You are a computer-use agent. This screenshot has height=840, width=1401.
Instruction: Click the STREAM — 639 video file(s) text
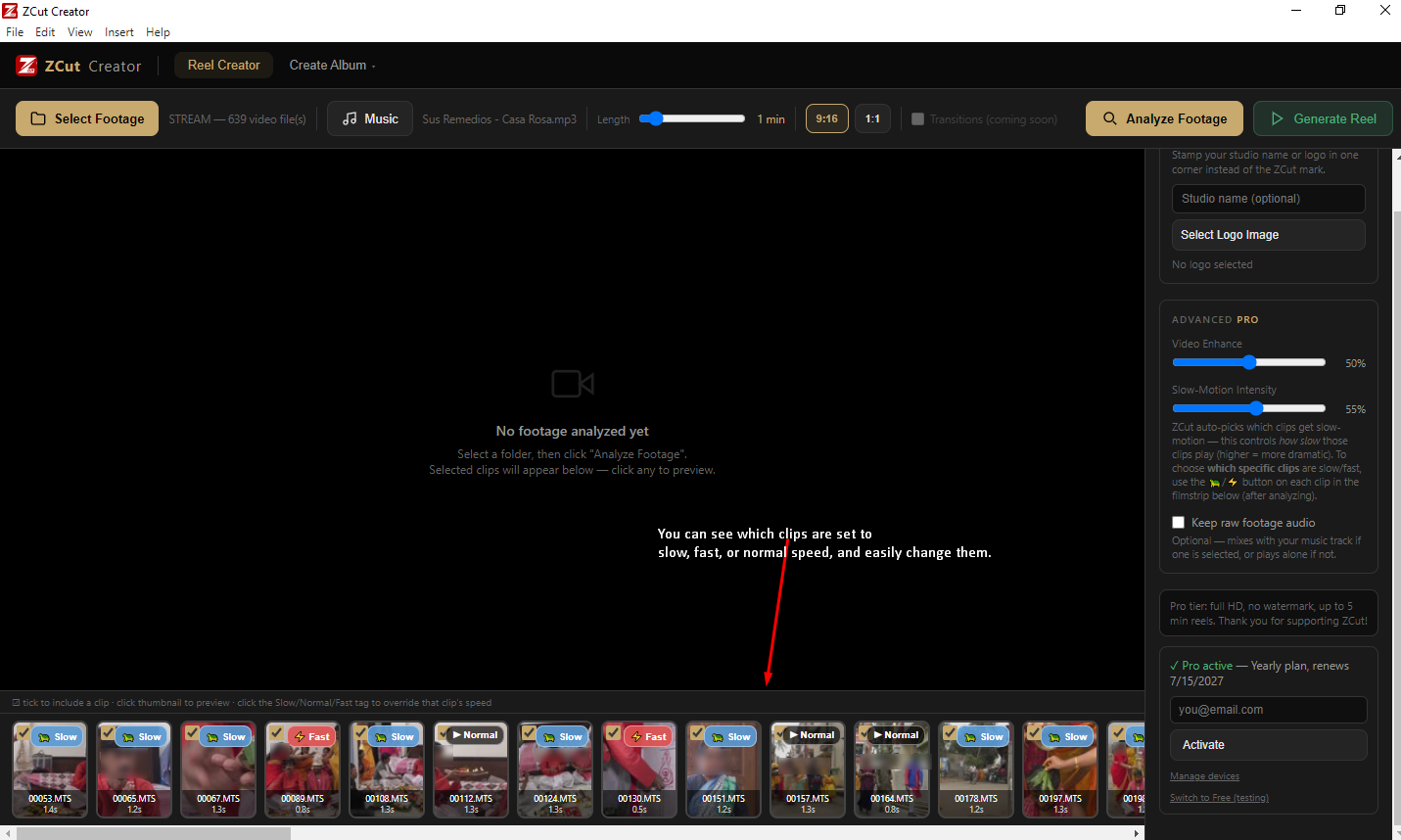pos(237,119)
